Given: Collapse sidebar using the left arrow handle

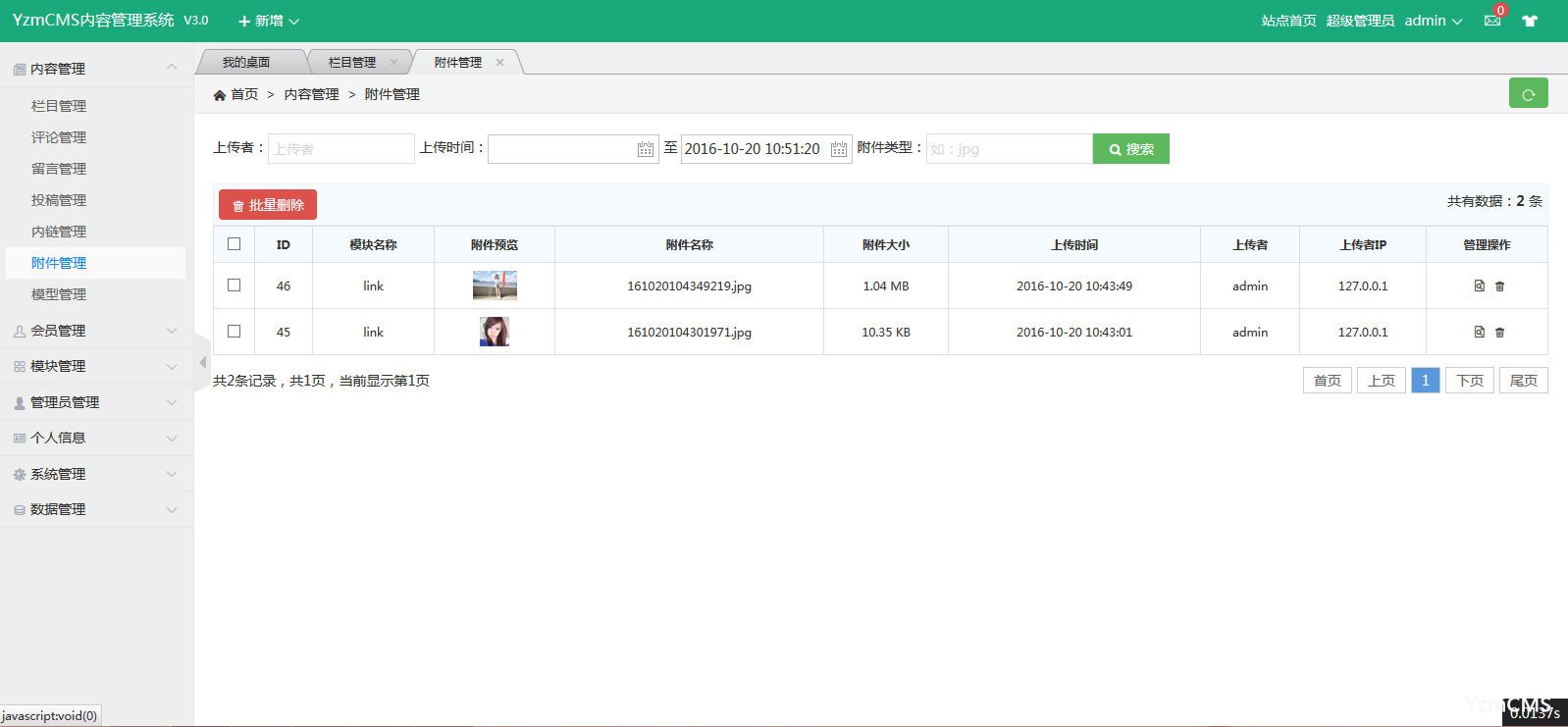Looking at the screenshot, I should pos(202,363).
